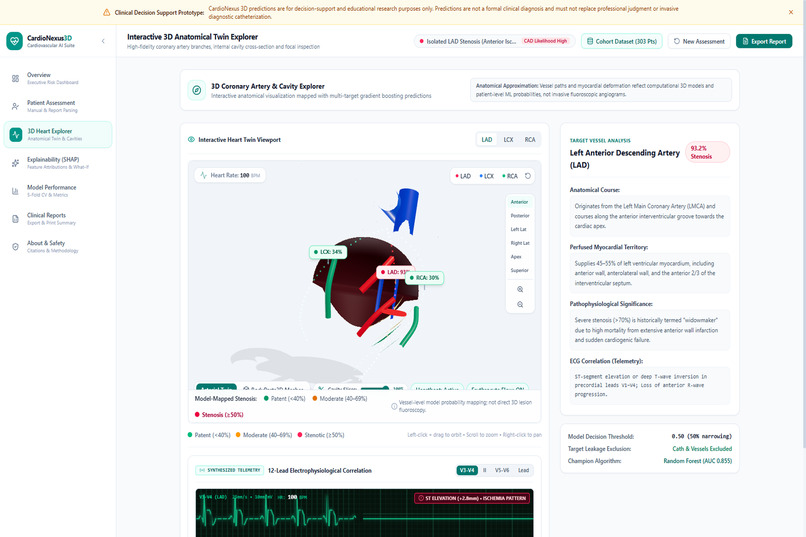The image size is (806, 537).
Task: Select the Right Lat camera view
Action: (x=520, y=243)
